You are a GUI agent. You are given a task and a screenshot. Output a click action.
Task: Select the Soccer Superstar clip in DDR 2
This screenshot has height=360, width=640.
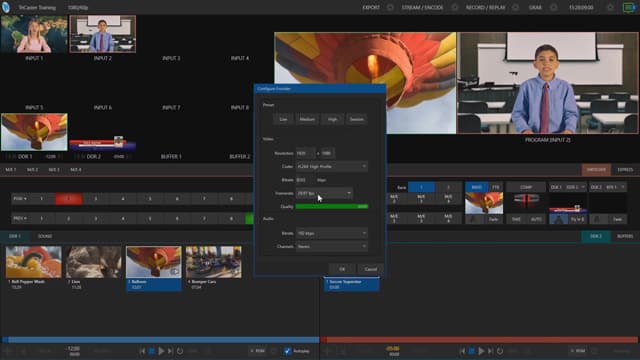point(351,284)
